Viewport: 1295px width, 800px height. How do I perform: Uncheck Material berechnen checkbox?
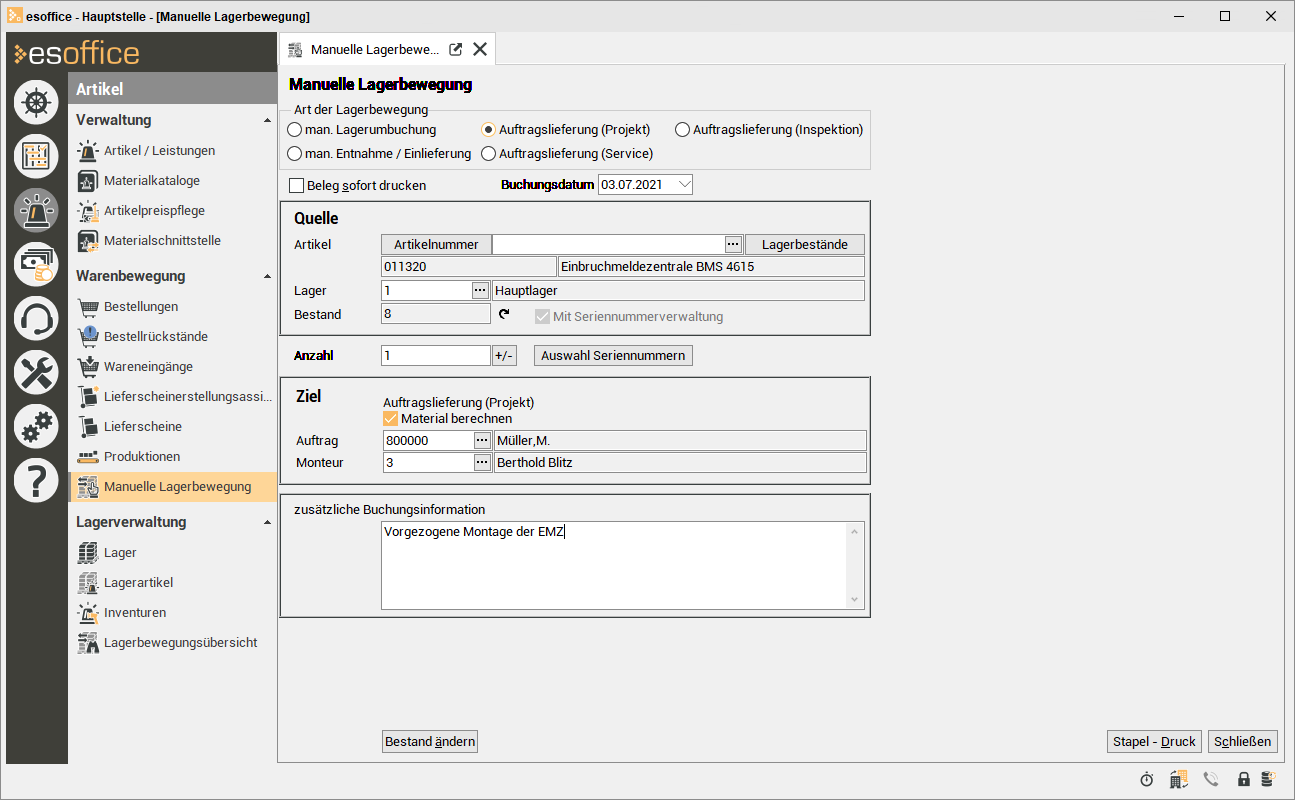coord(391,419)
